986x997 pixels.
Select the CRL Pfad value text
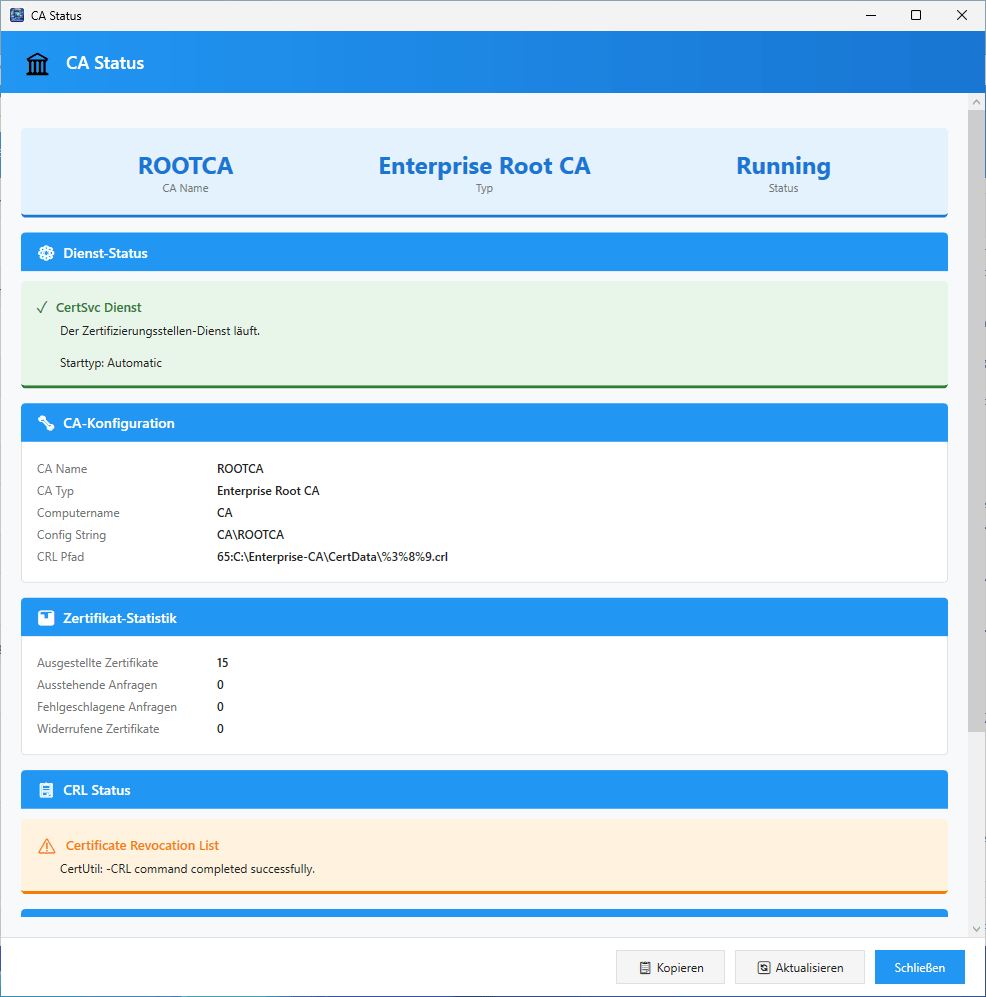coord(331,556)
